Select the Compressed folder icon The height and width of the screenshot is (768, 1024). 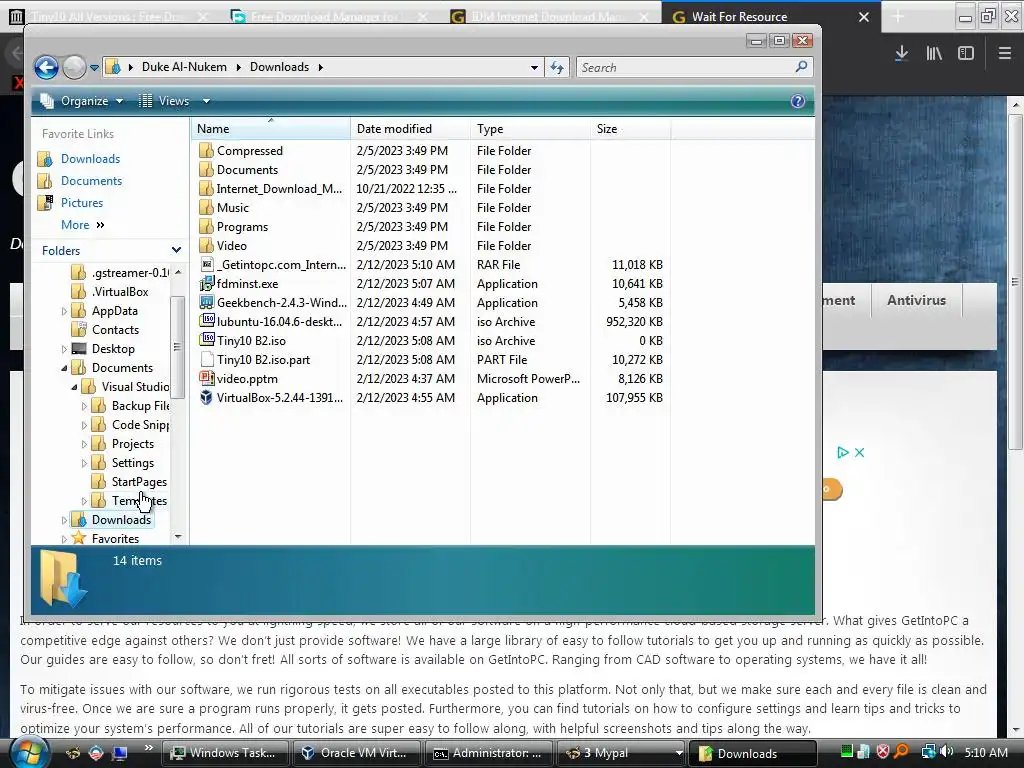[206, 150]
